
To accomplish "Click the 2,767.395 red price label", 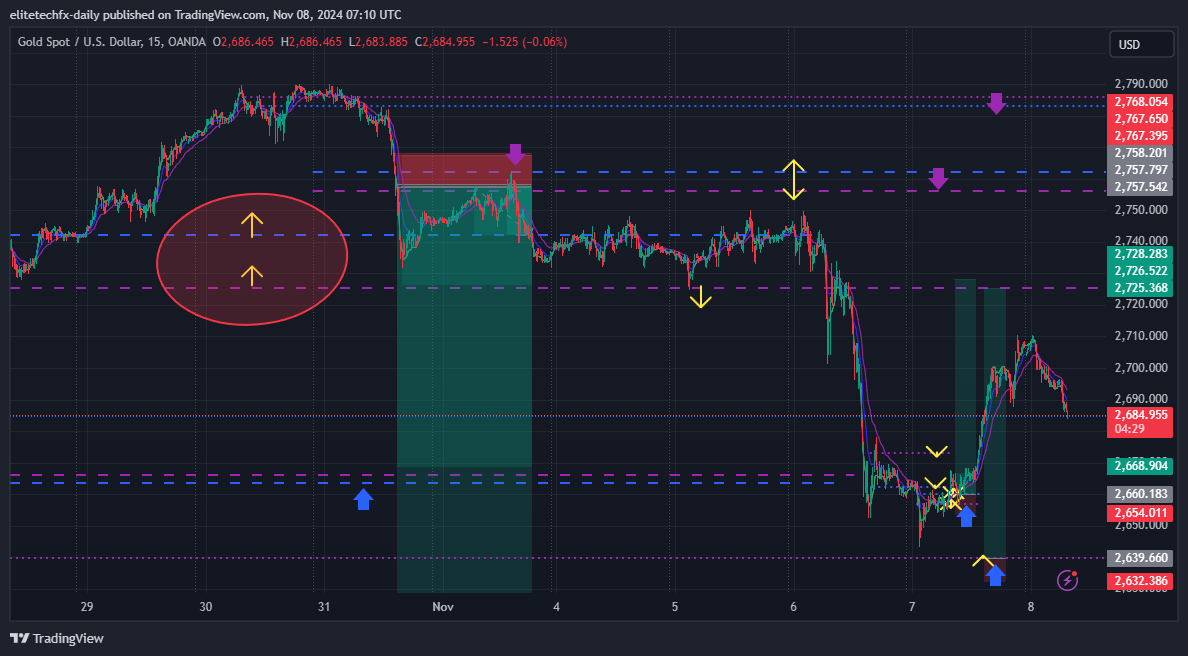I will 1140,136.
